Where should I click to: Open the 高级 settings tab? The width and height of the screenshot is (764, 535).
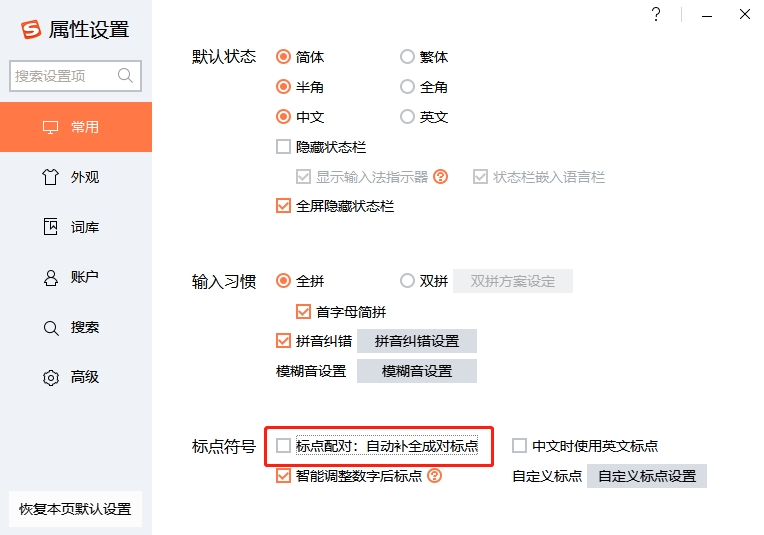tap(76, 377)
